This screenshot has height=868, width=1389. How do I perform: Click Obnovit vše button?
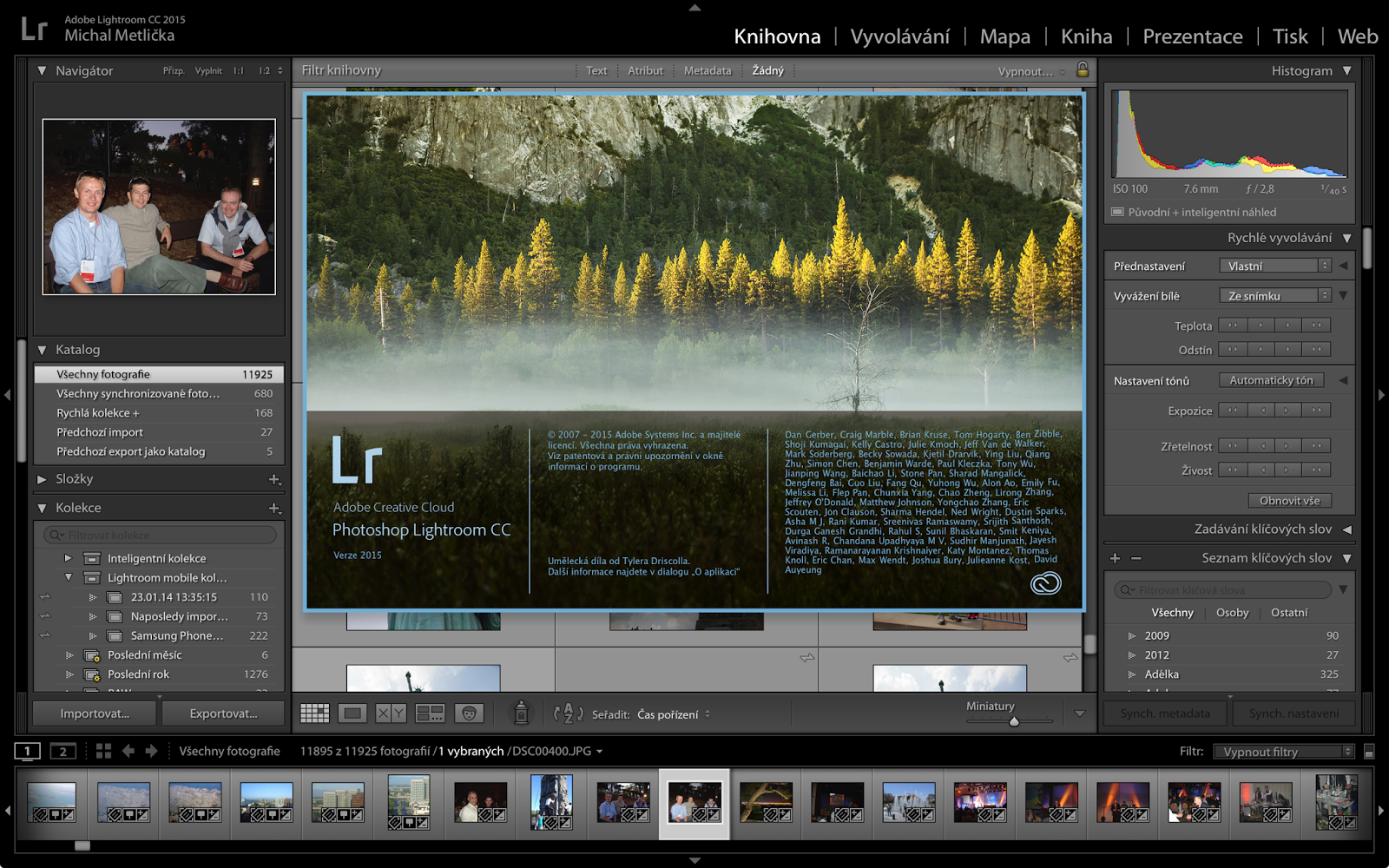[x=1289, y=501]
